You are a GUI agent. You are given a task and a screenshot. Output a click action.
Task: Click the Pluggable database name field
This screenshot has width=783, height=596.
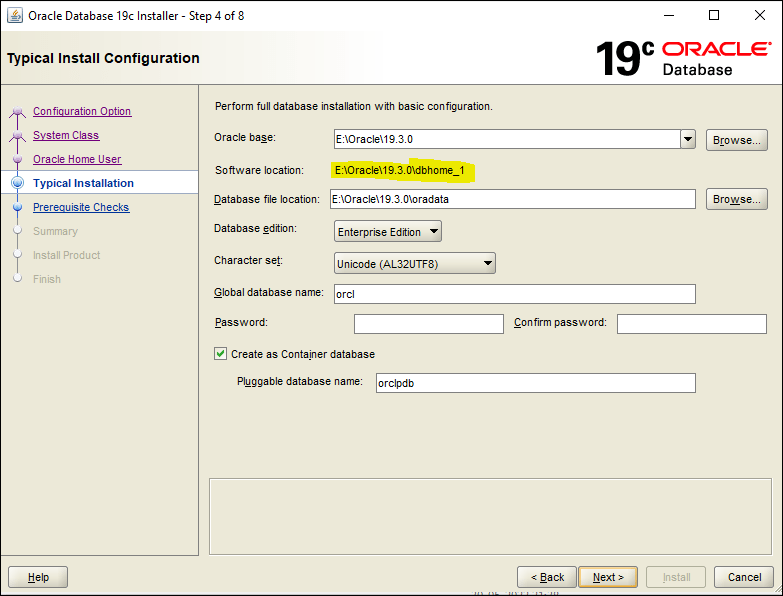[535, 383]
